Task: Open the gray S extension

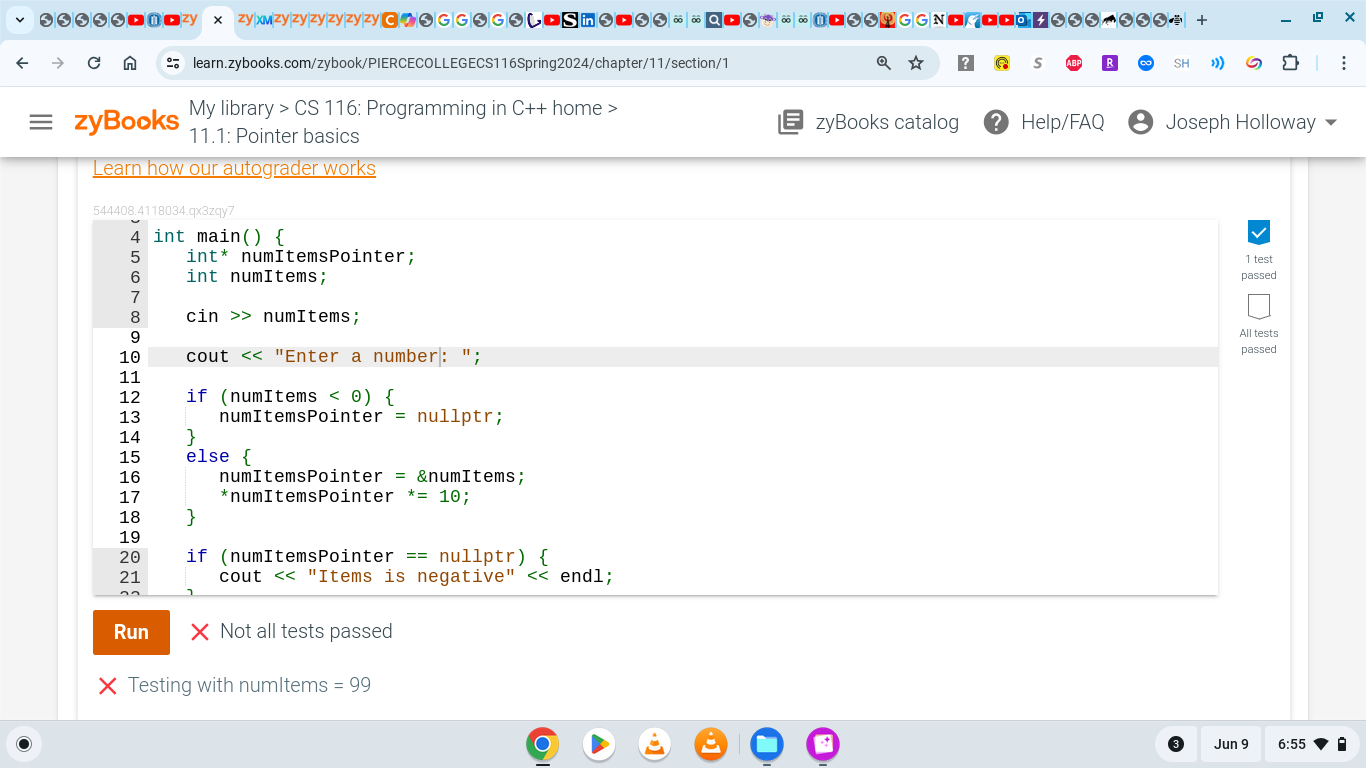Action: tap(1038, 63)
